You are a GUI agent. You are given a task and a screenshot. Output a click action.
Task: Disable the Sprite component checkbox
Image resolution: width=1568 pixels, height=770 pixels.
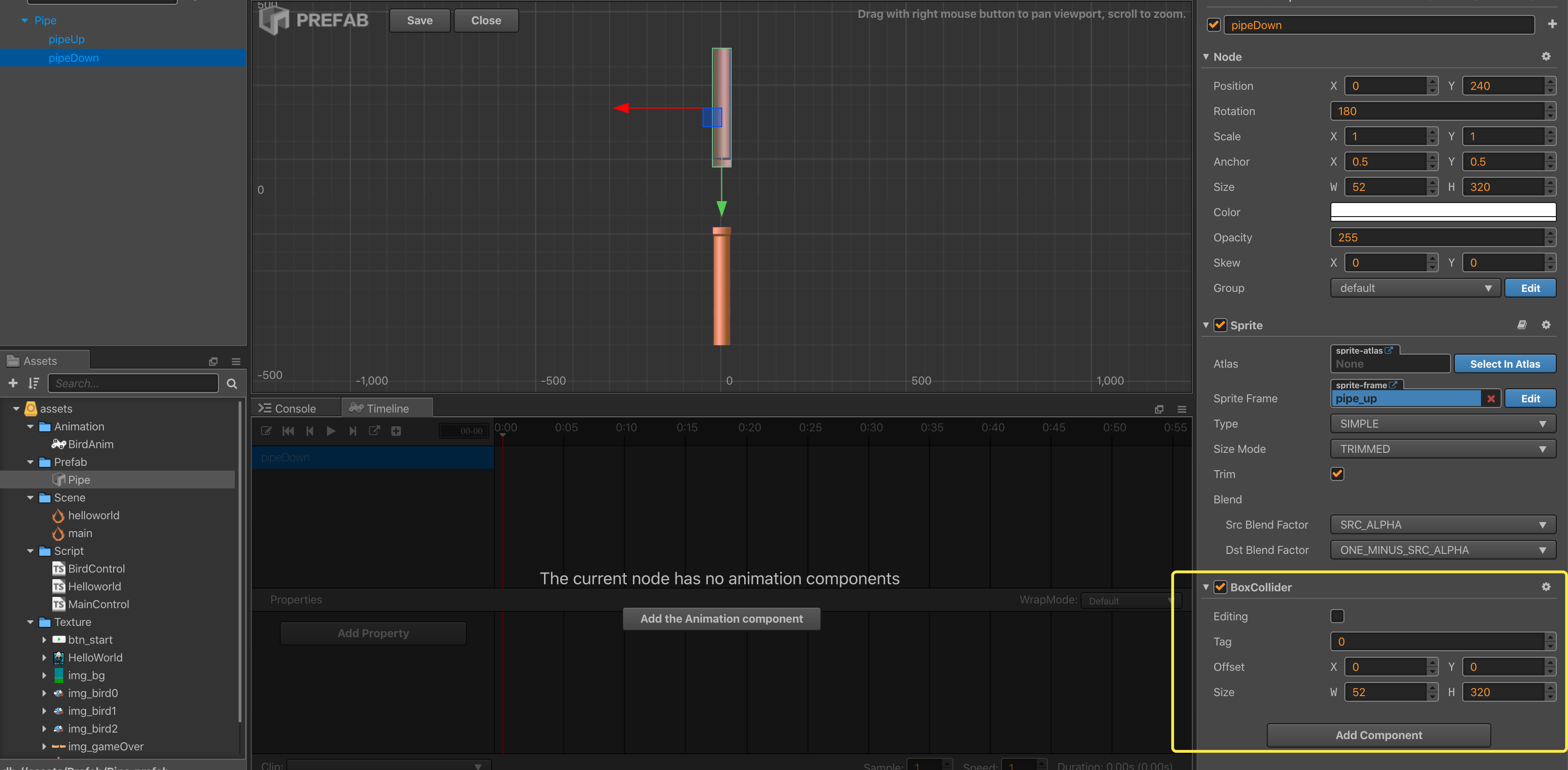pos(1220,325)
